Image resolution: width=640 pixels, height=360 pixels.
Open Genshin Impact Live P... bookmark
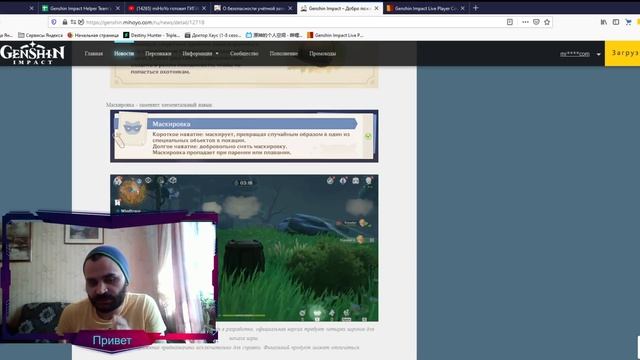click(x=335, y=35)
